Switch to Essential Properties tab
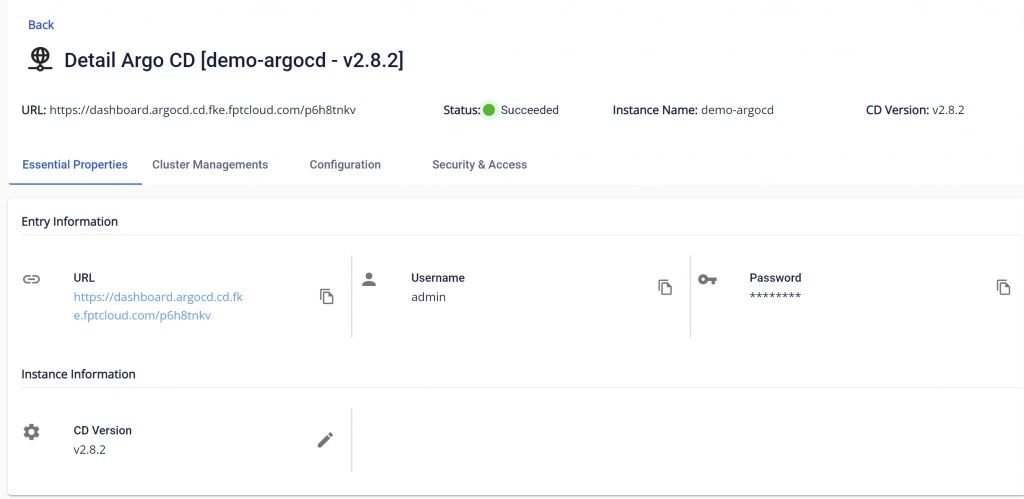Screen dimensions: 1024x499 coord(75,165)
